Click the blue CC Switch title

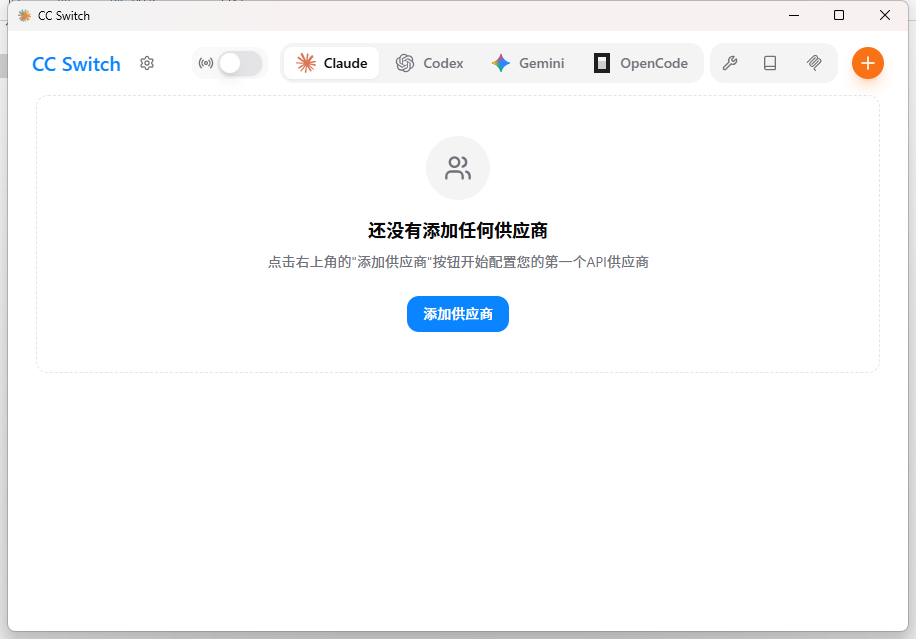point(76,64)
